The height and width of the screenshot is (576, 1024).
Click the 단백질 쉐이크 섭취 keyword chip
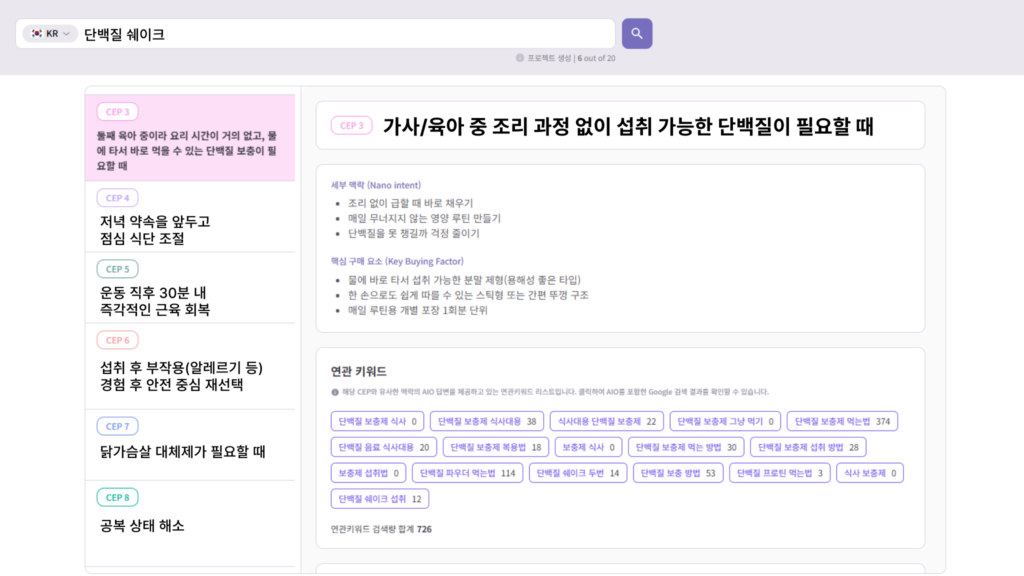380,497
